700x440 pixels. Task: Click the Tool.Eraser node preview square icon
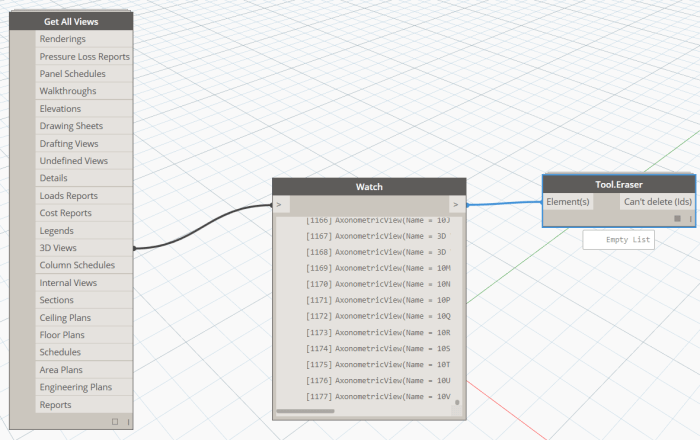pos(677,218)
